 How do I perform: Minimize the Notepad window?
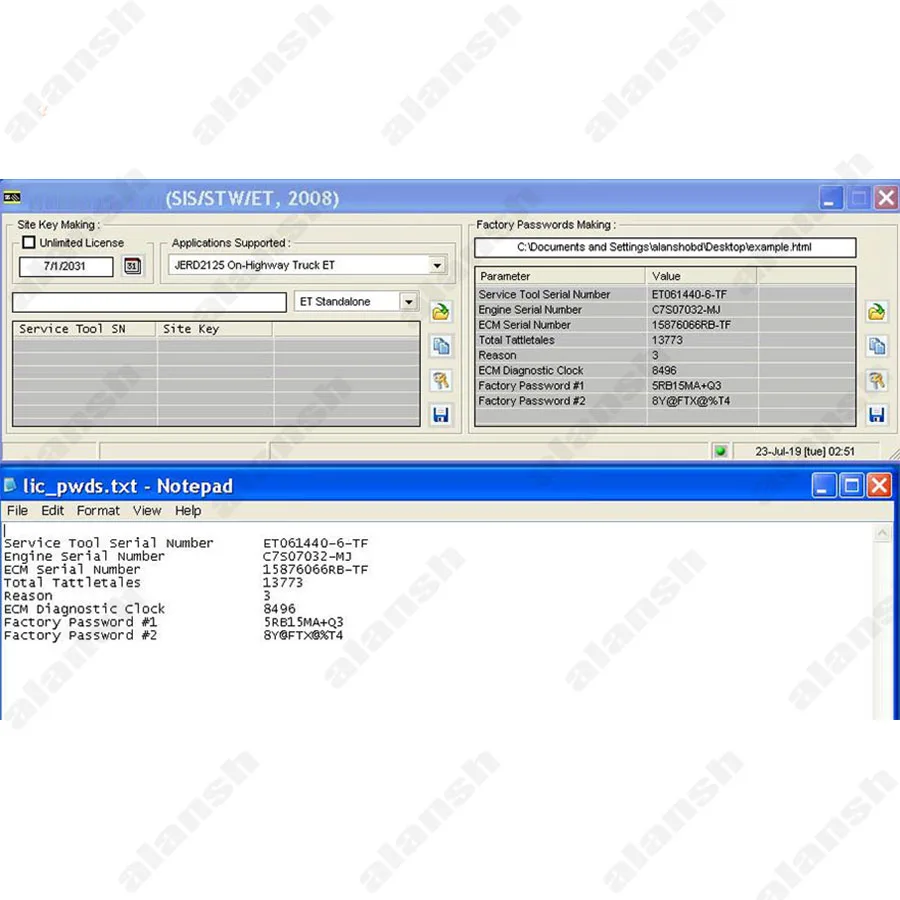click(824, 486)
